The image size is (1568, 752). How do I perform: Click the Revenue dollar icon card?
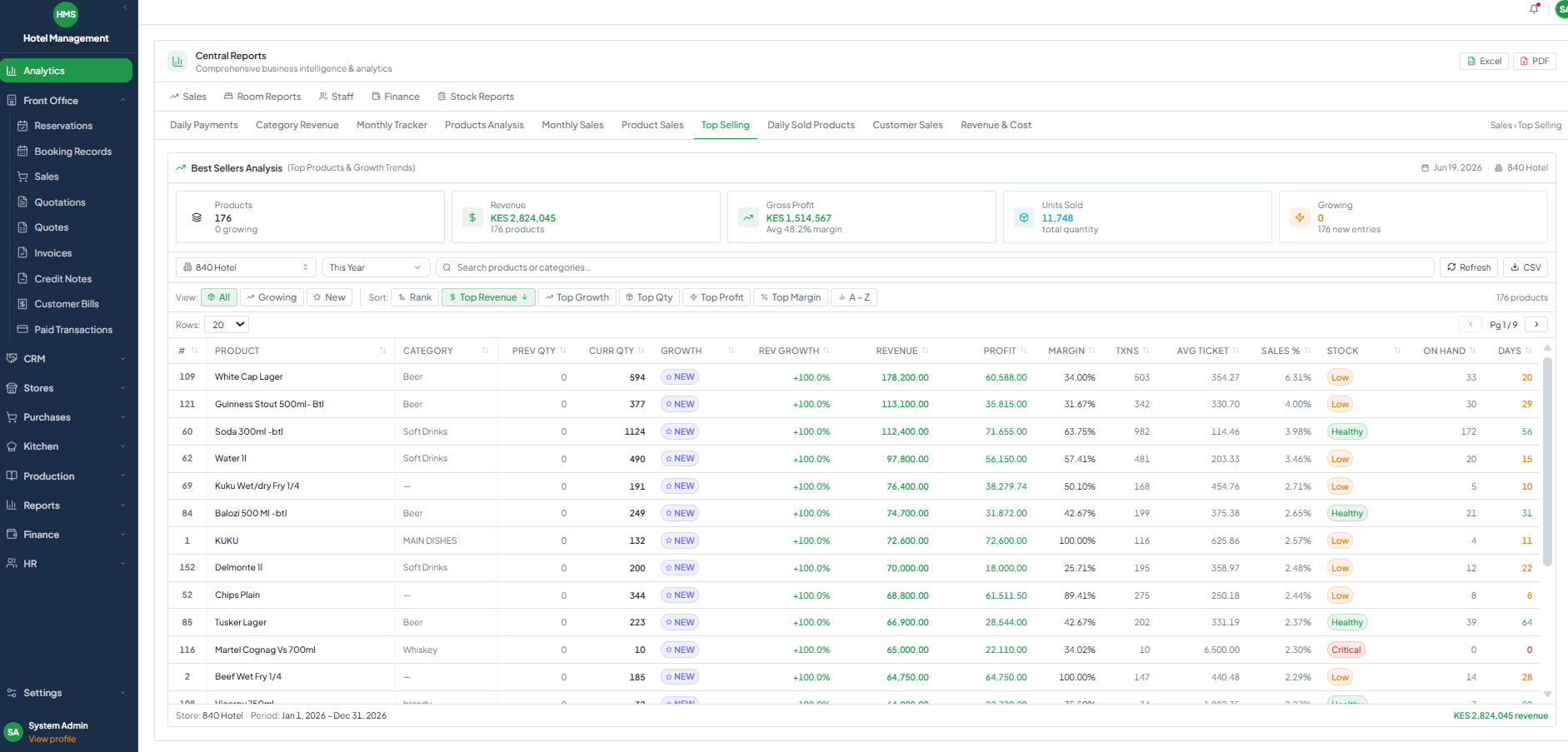(x=472, y=217)
